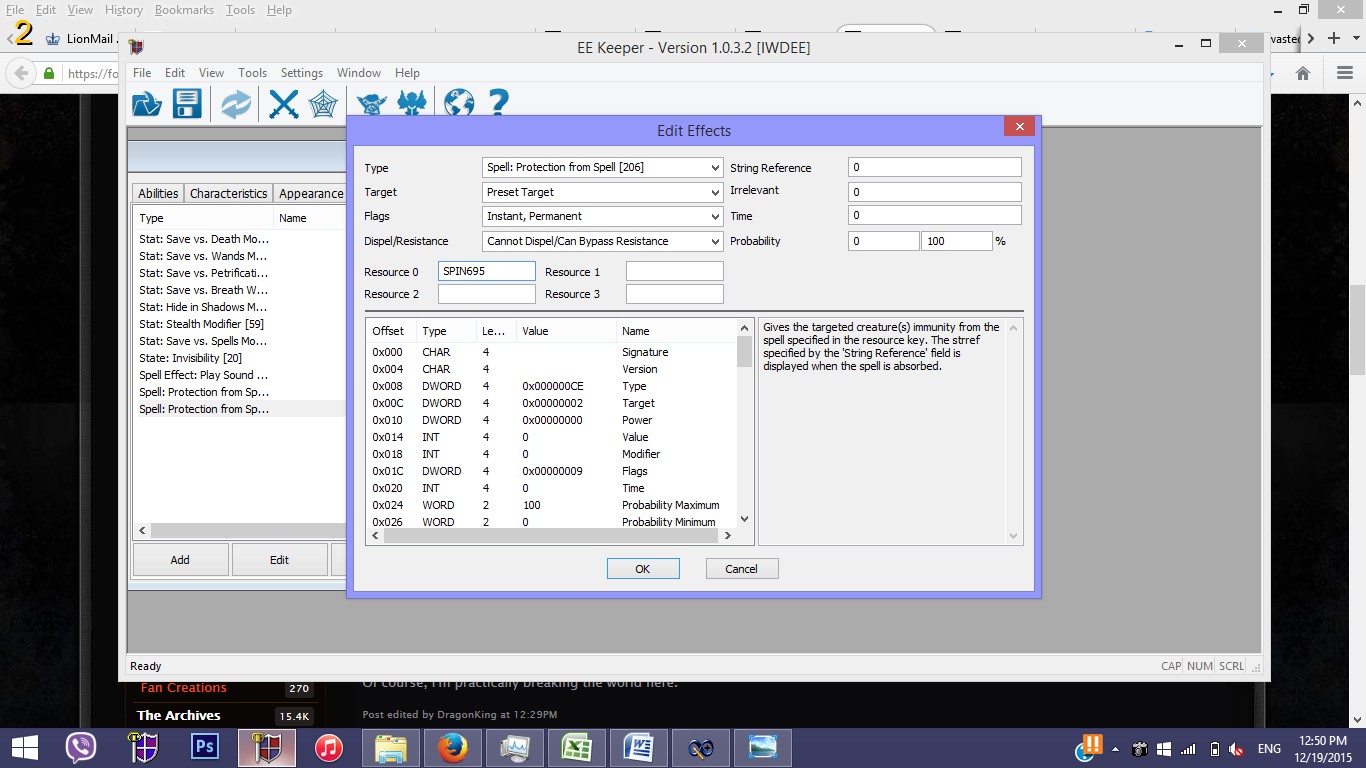Click the floppy disk save icon
1366x768 pixels.
[187, 103]
